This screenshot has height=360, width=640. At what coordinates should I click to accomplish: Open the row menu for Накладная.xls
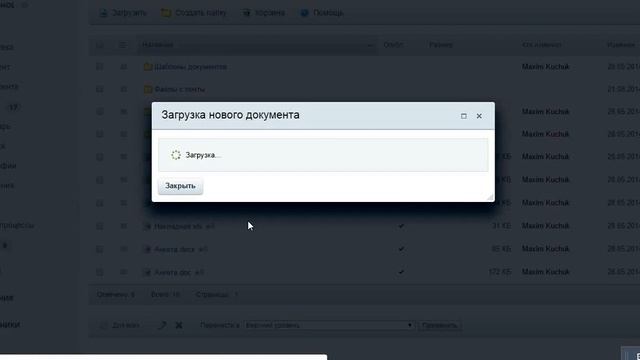[123, 226]
